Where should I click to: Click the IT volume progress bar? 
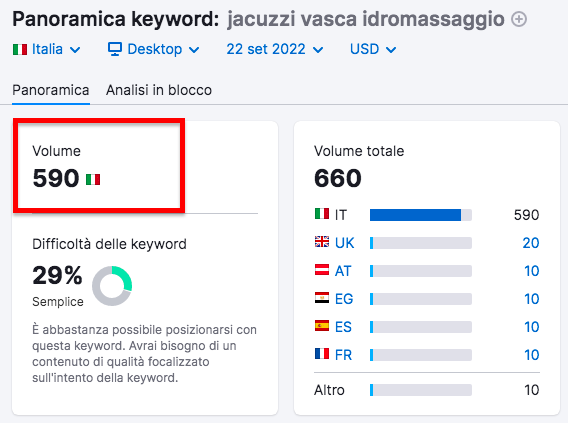[x=421, y=215]
